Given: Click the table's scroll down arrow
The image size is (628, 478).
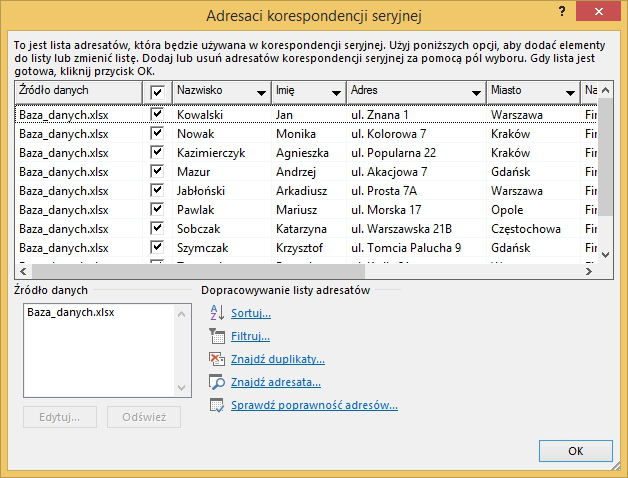Looking at the screenshot, I should point(606,254).
